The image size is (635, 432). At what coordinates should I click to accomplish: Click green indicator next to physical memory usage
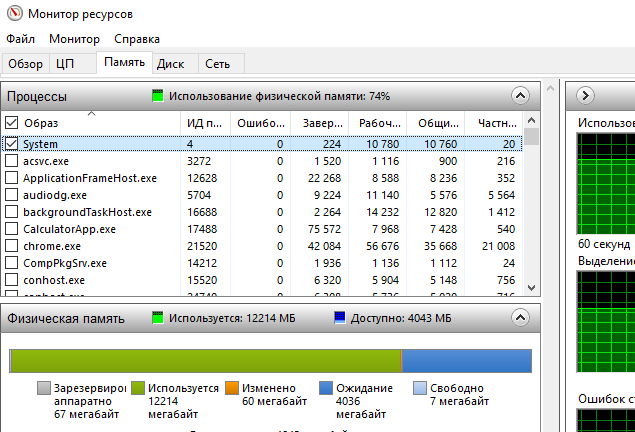[158, 96]
